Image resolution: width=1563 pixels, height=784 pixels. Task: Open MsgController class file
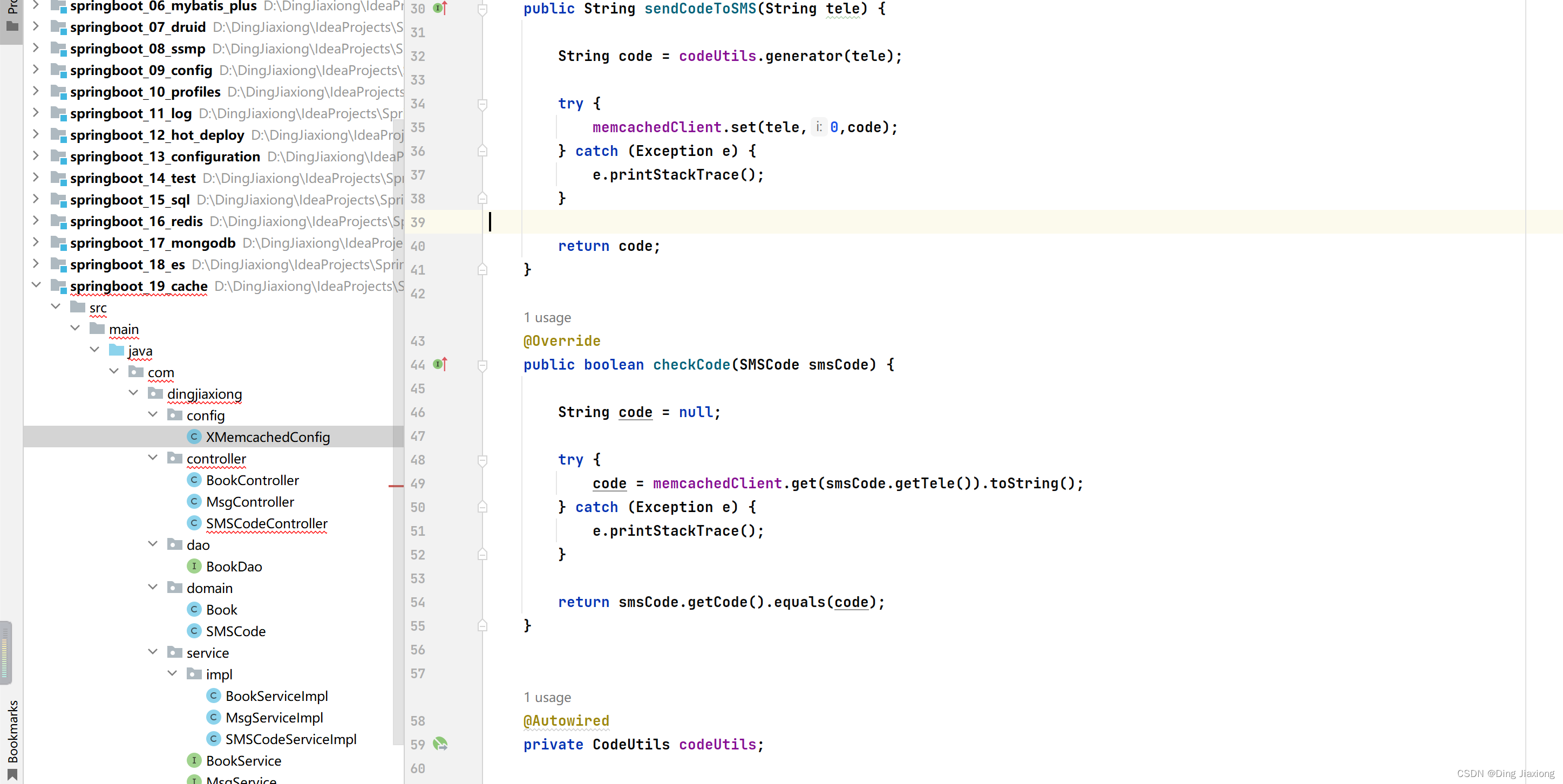(249, 502)
